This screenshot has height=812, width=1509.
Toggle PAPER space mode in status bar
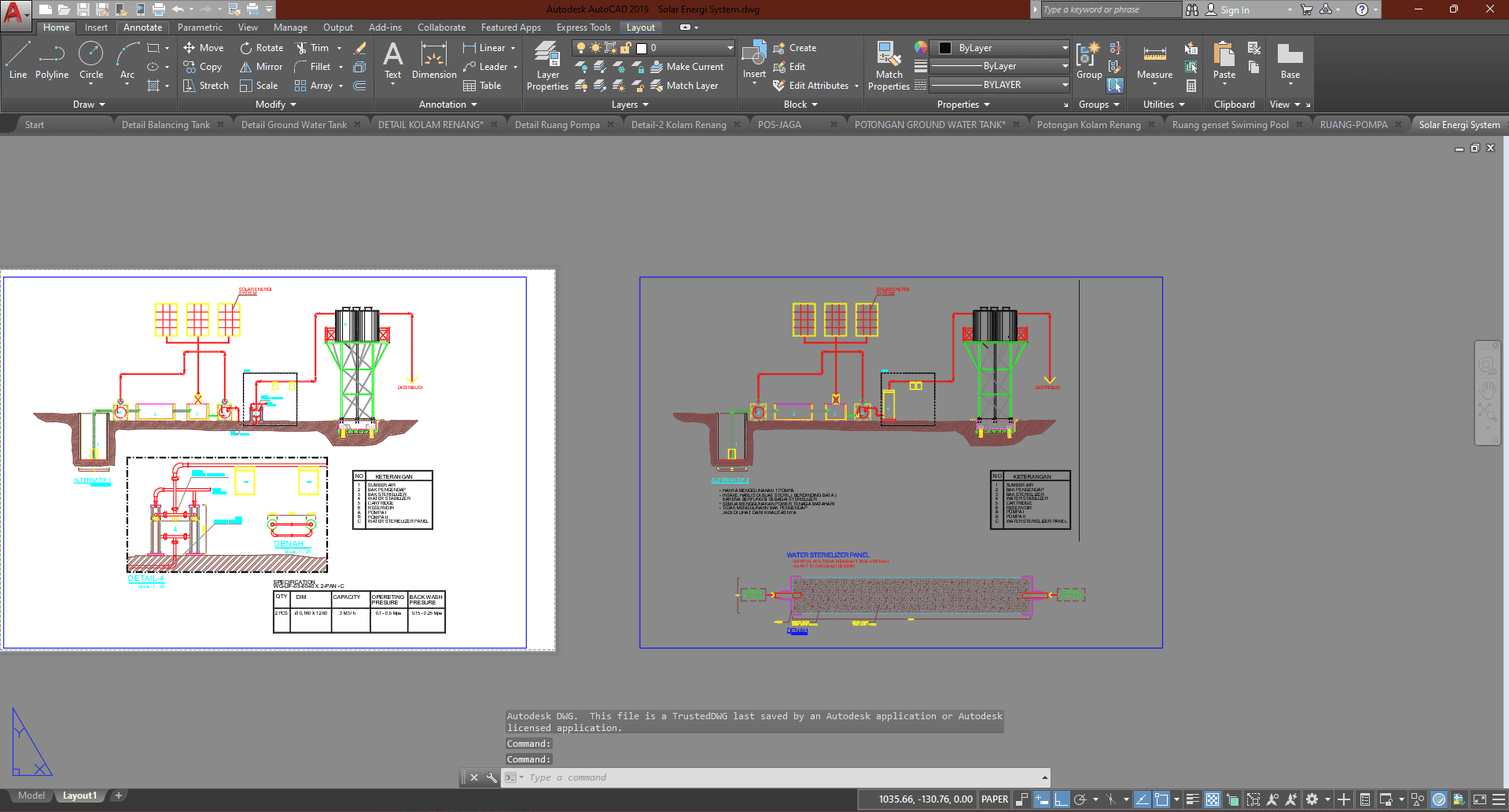point(995,799)
